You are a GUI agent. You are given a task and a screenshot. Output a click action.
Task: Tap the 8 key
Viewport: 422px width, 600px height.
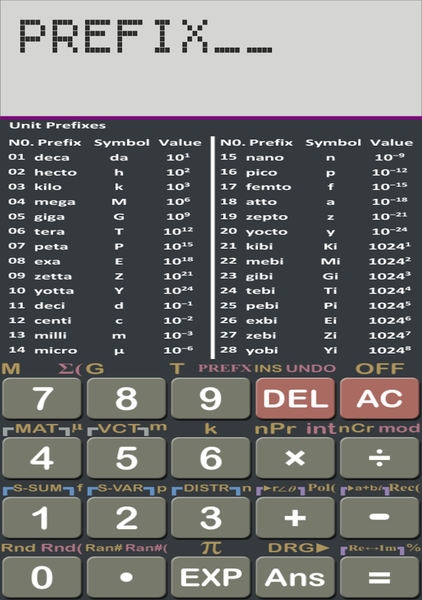click(x=126, y=398)
